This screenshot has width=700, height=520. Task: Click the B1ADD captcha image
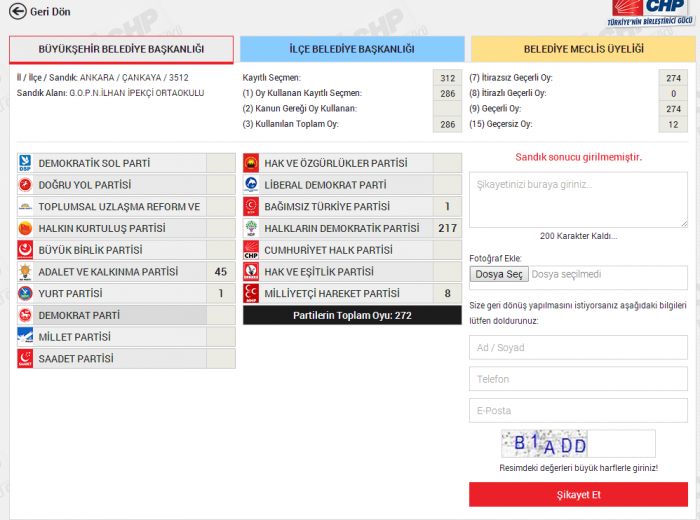click(x=544, y=443)
